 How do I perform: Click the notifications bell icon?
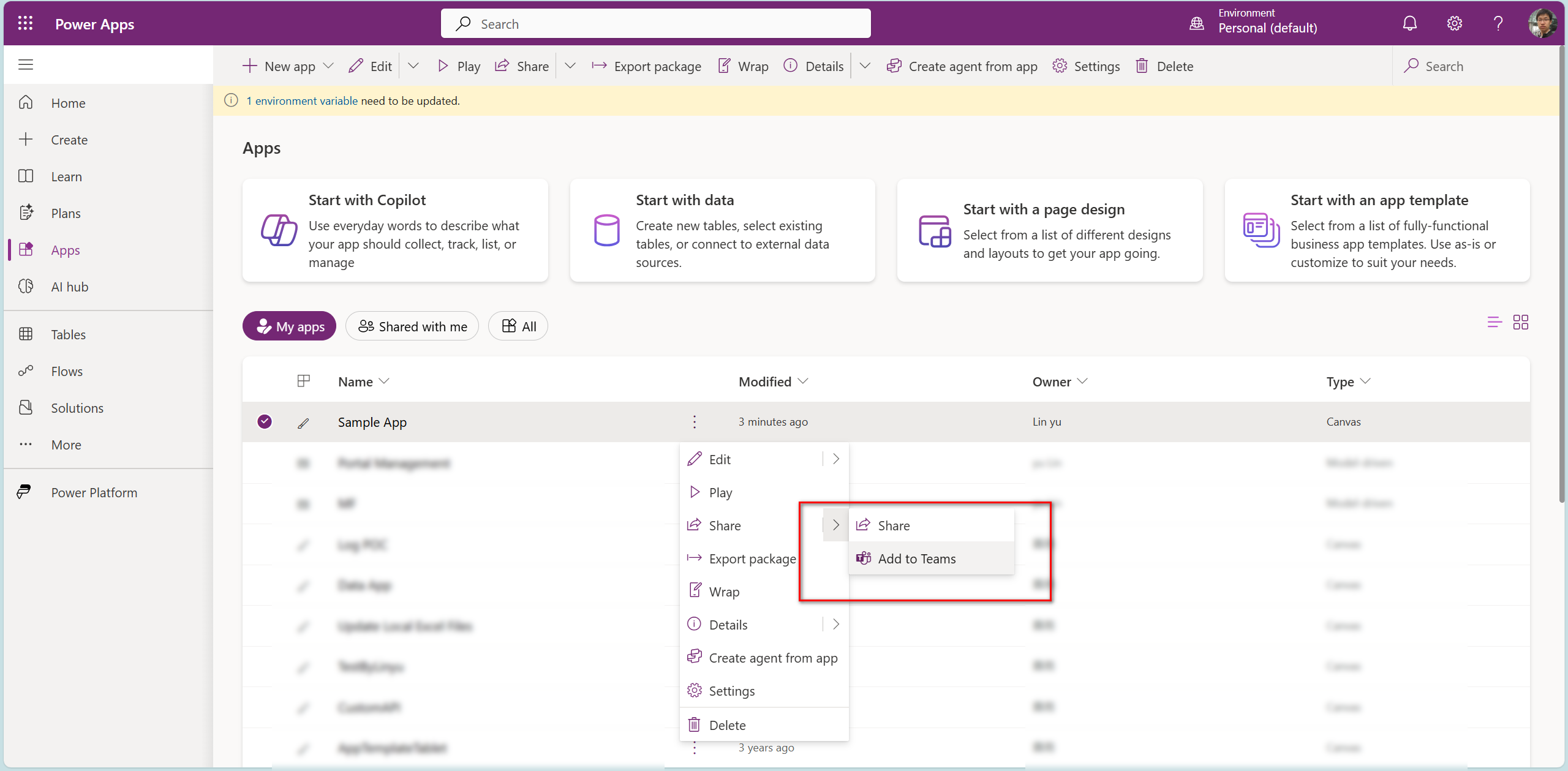tap(1409, 24)
